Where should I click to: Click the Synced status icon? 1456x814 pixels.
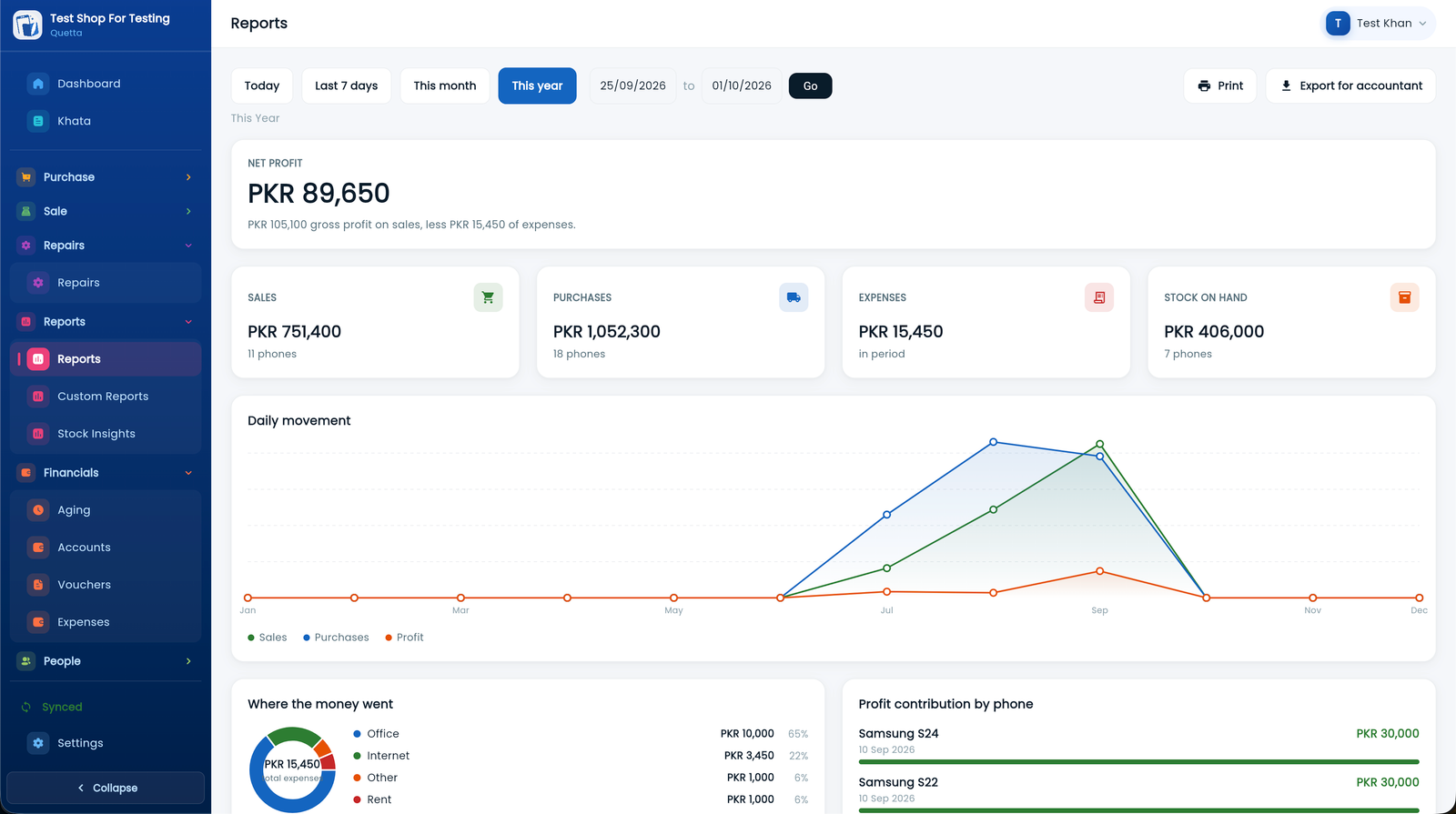pyautogui.click(x=26, y=707)
